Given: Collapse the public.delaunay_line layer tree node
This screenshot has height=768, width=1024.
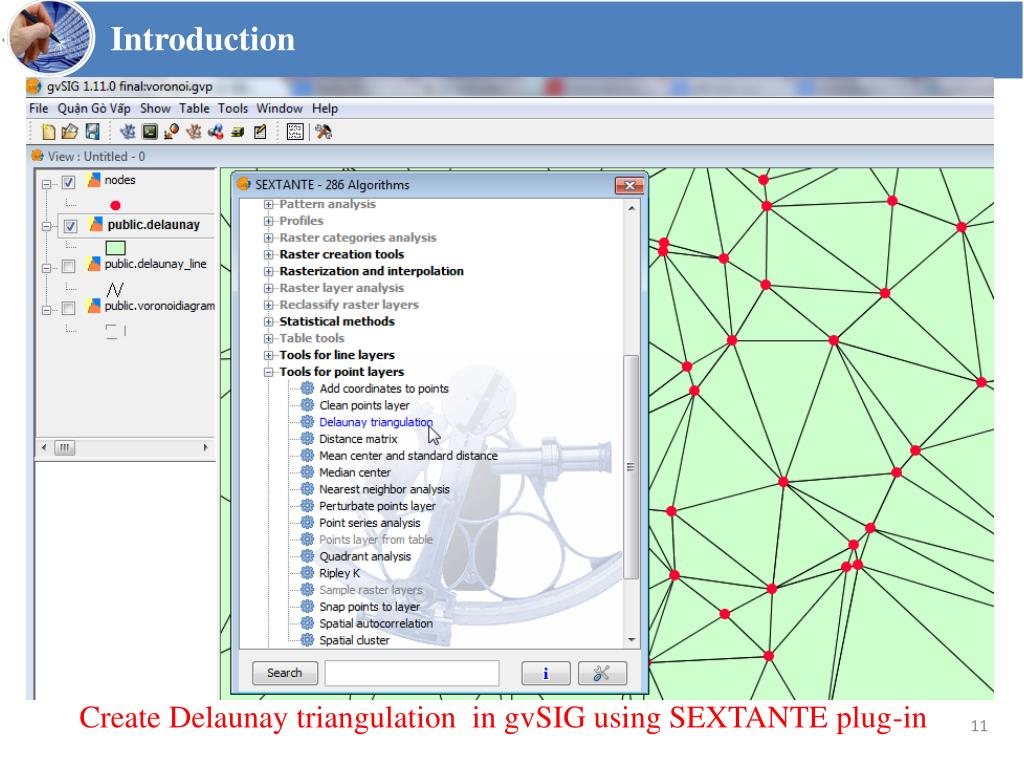Looking at the screenshot, I should (46, 268).
